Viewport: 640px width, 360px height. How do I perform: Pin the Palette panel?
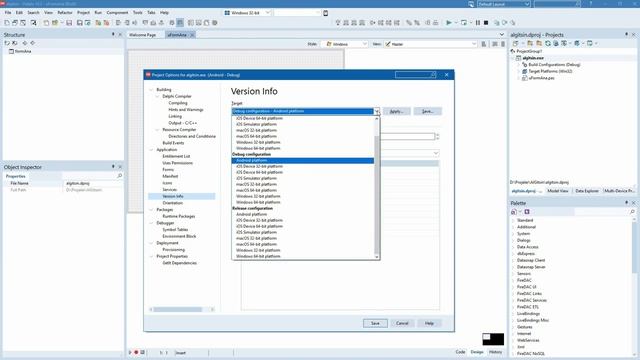point(626,203)
